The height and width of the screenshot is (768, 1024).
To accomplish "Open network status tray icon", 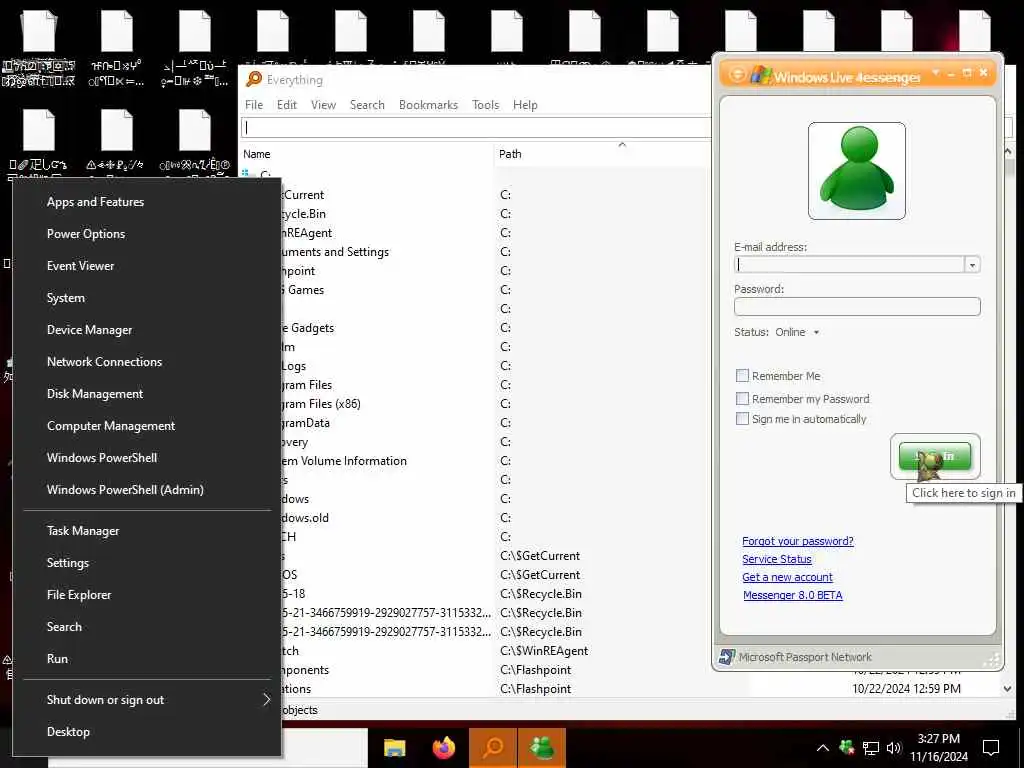I will (x=871, y=748).
